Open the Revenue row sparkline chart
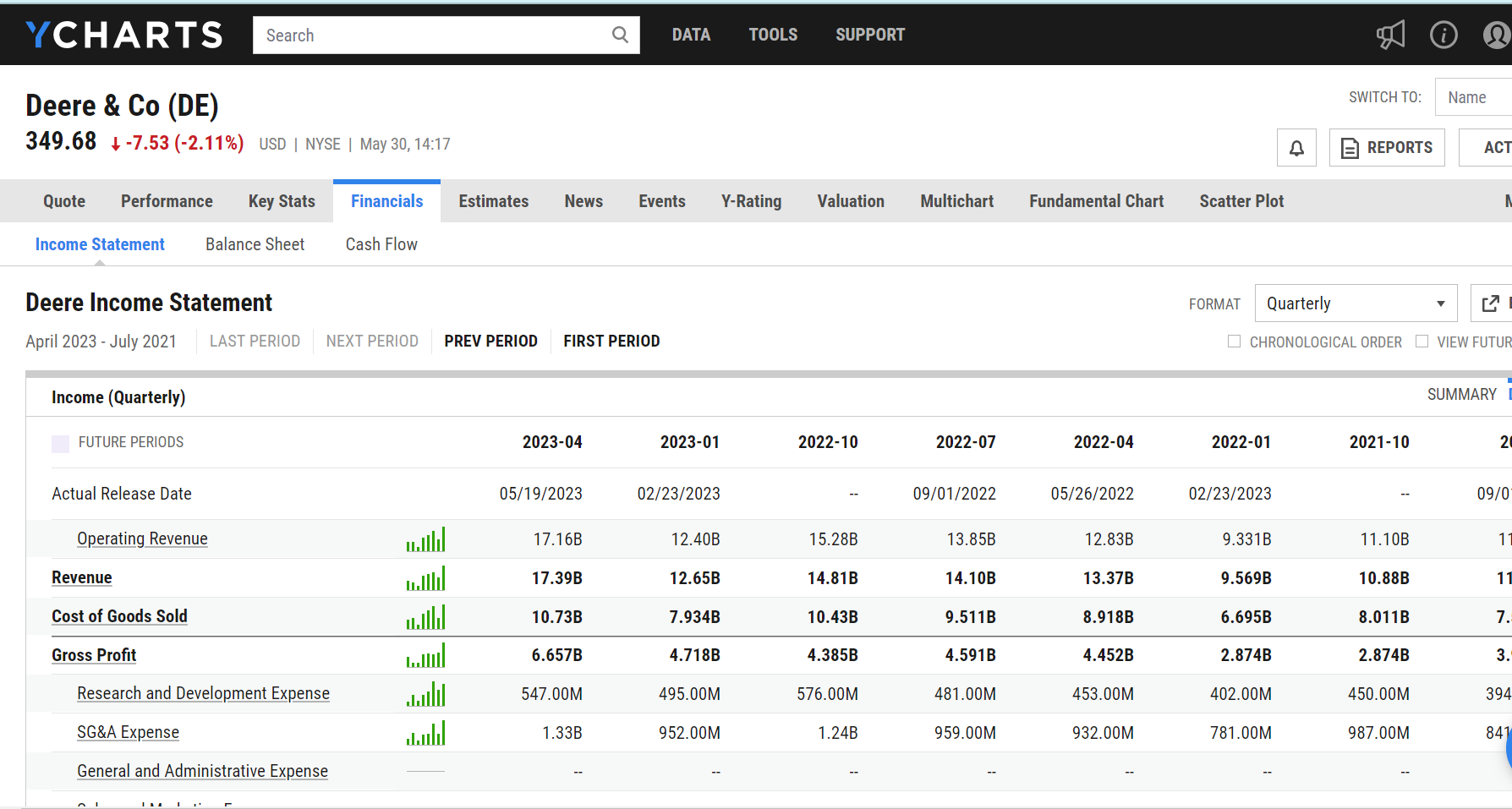Viewport: 1512px width, 809px height. point(425,578)
